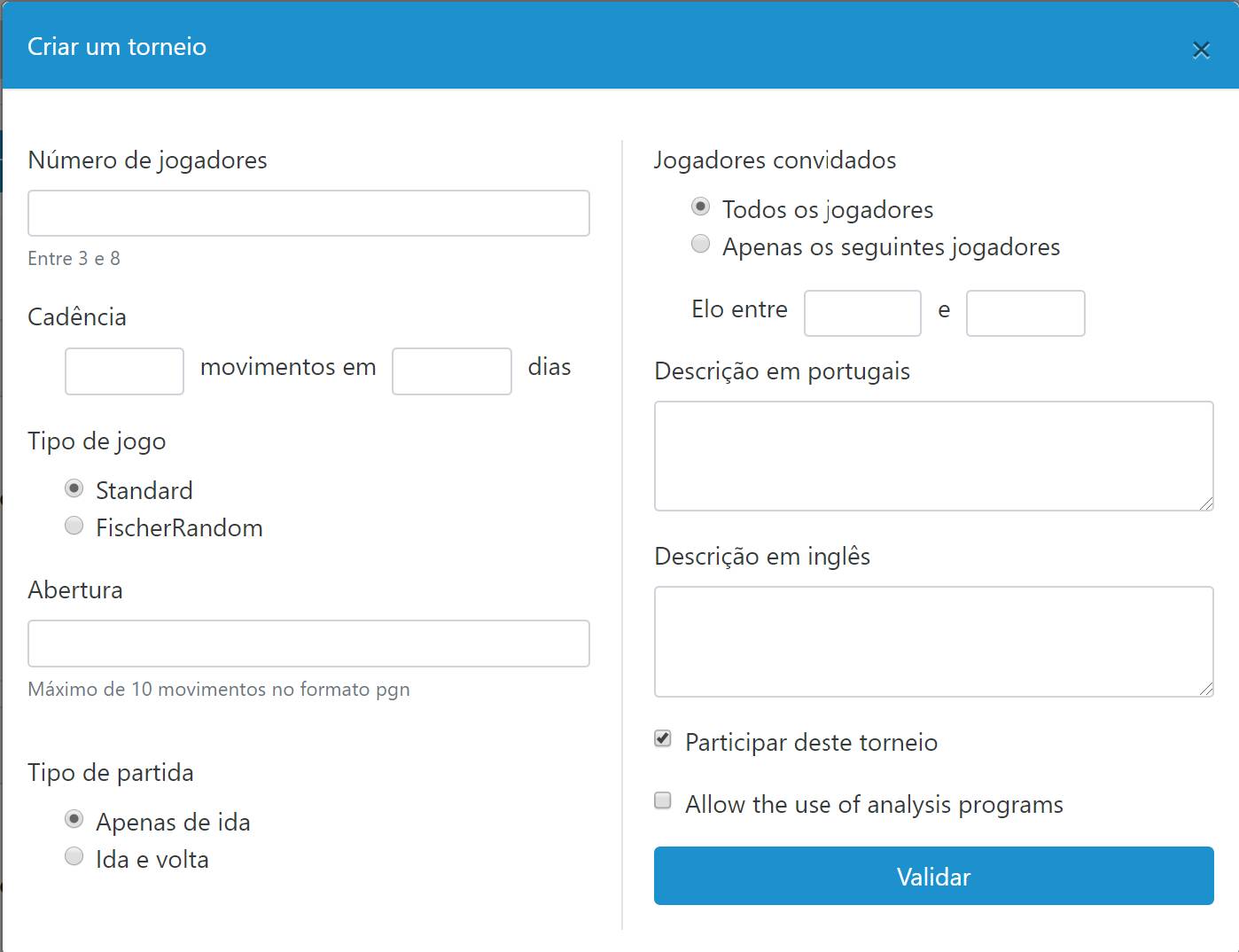
Task: Click the Descrição em portugais text area
Action: pos(933,456)
